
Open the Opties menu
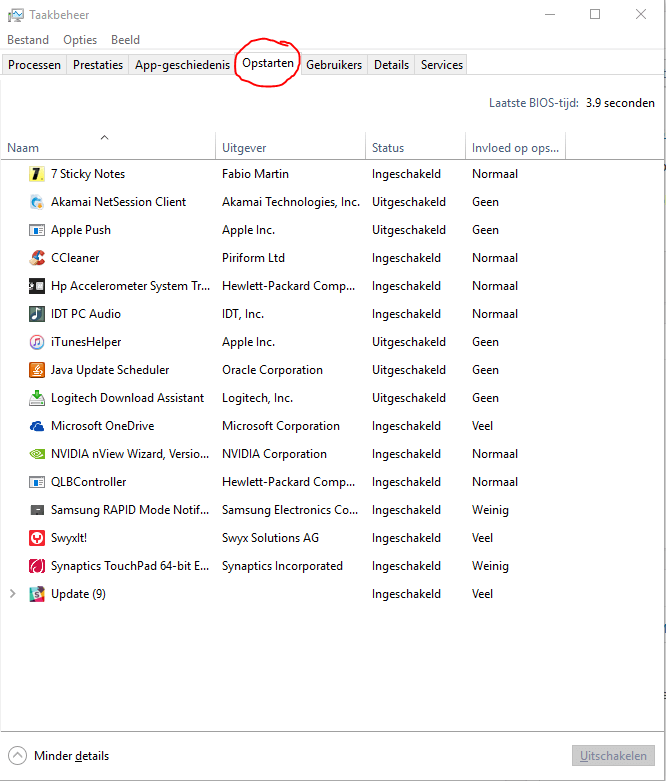click(x=80, y=40)
